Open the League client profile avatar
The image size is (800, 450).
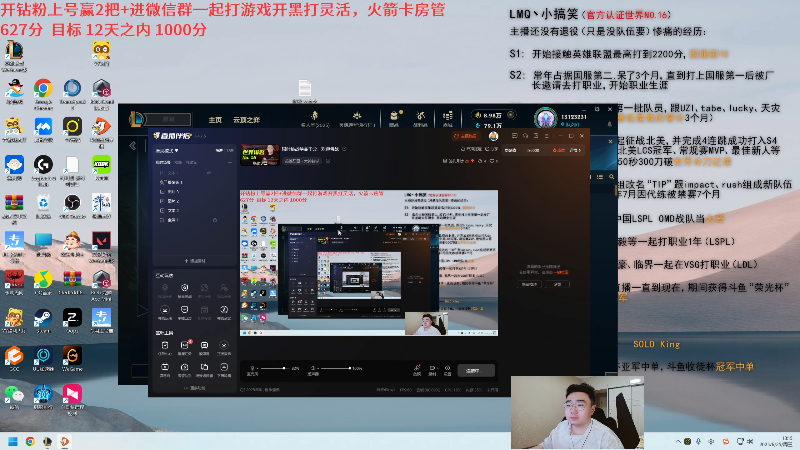coord(545,118)
